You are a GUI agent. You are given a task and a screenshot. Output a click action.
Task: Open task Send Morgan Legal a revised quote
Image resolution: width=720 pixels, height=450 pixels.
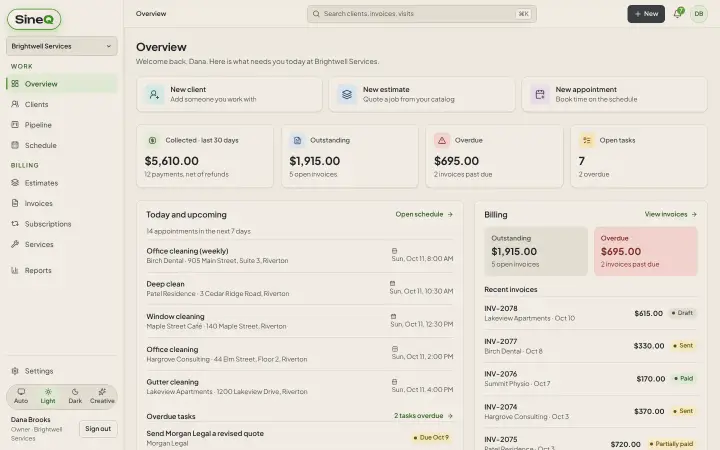tap(300, 438)
